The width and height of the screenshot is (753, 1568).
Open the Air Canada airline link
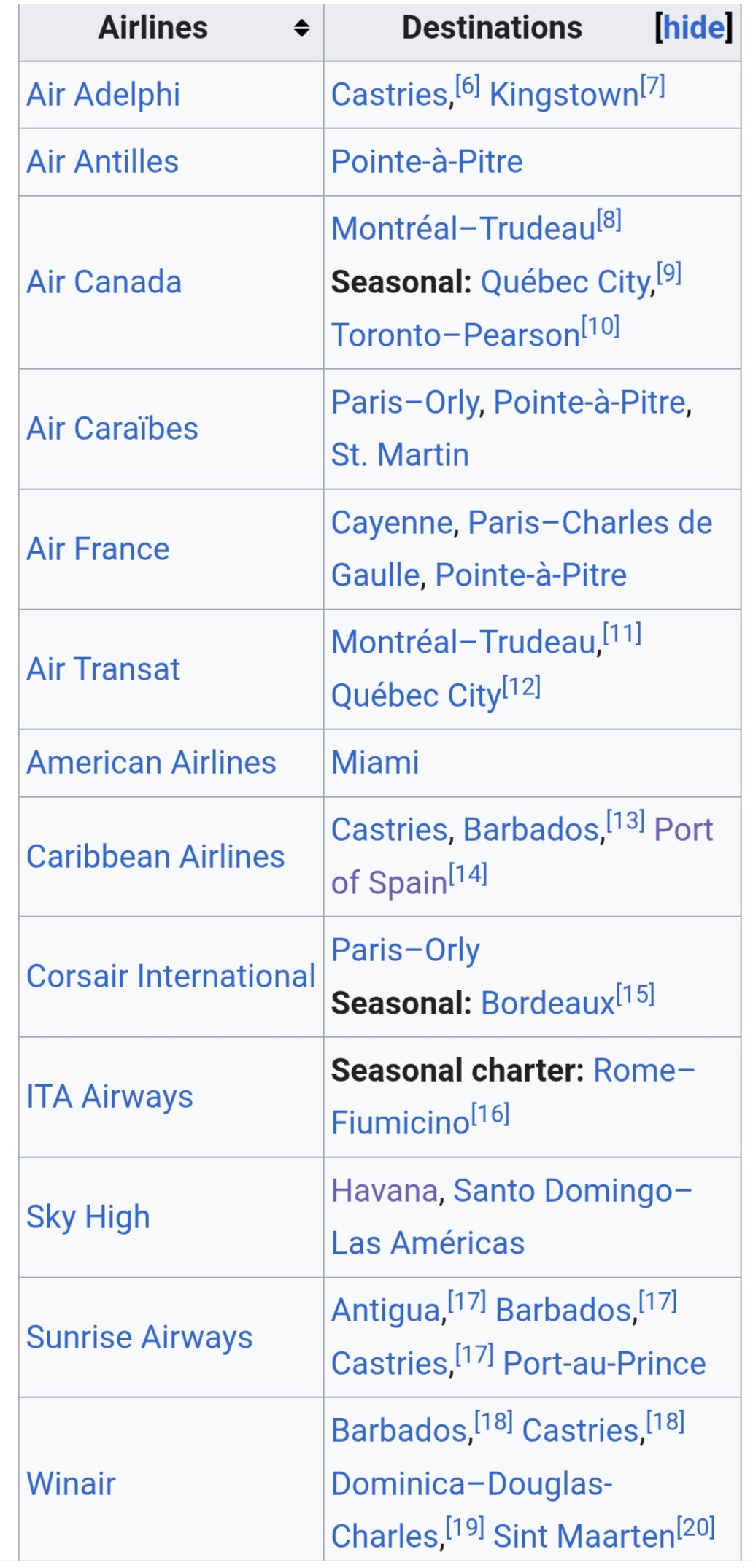coord(104,282)
